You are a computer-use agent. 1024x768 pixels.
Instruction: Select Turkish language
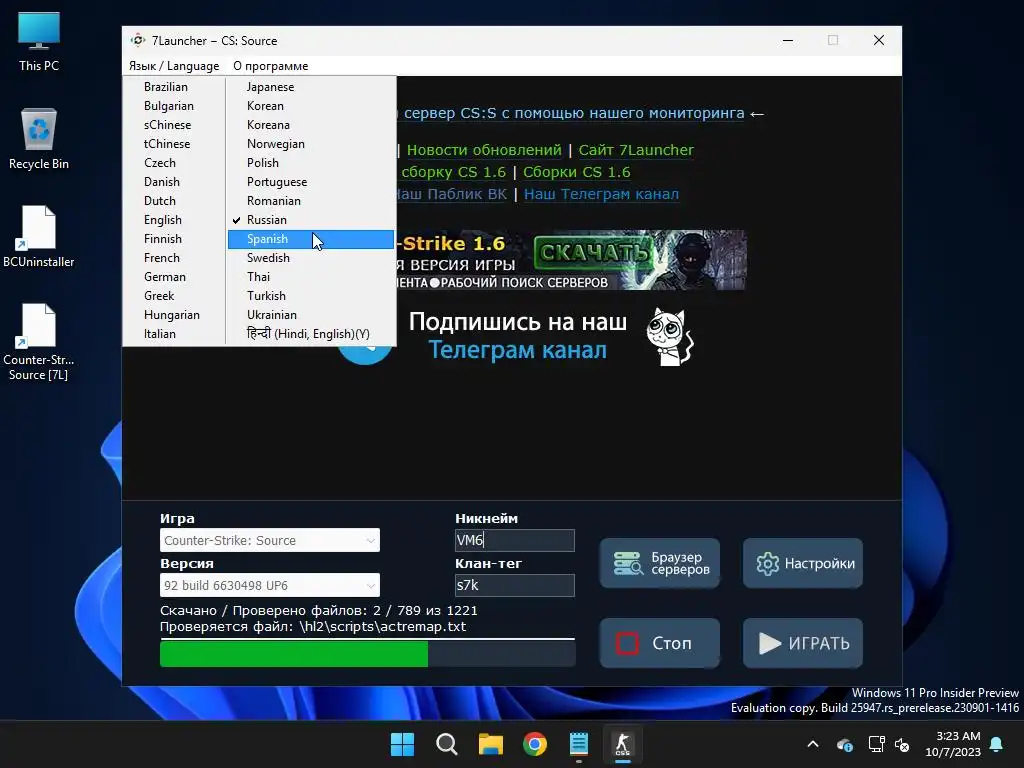pos(311,296)
